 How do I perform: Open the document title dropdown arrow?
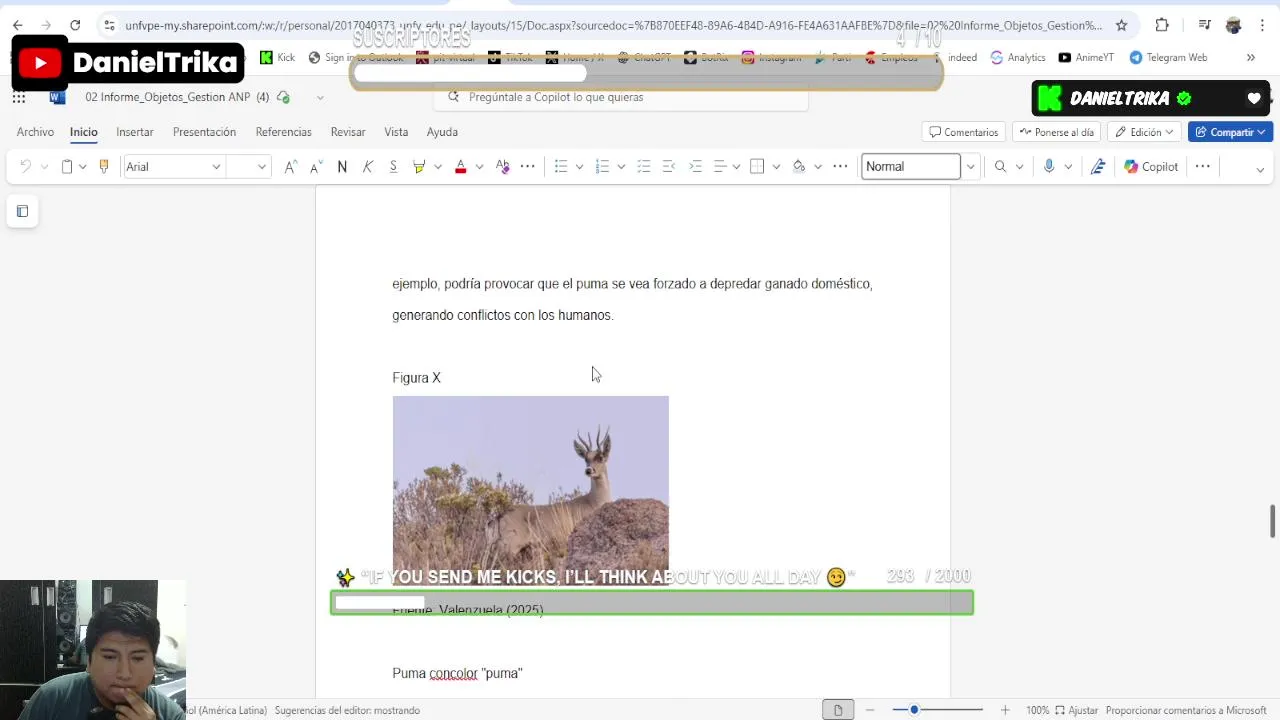(320, 97)
